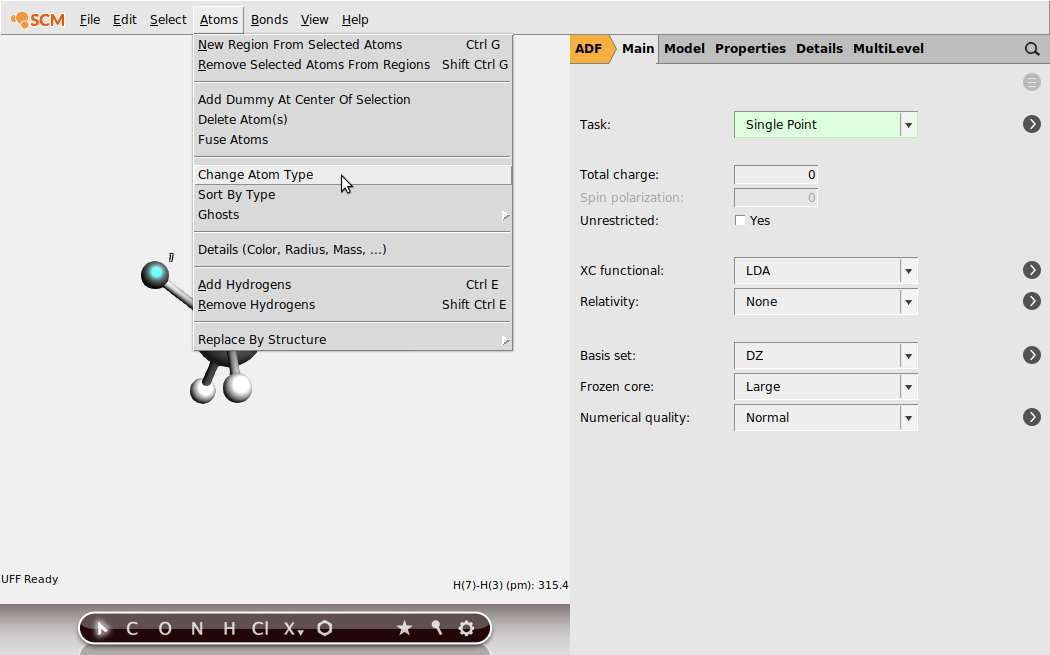Switch to the Properties tab
This screenshot has height=655, width=1050.
pyautogui.click(x=750, y=49)
